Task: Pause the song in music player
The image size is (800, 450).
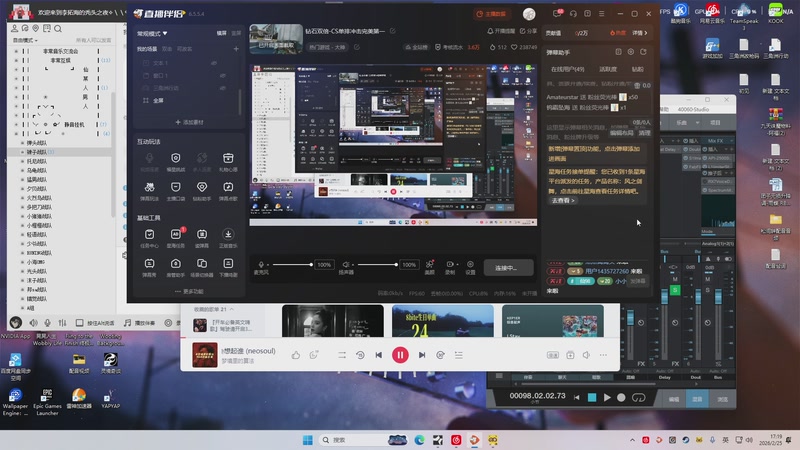Action: [x=400, y=355]
